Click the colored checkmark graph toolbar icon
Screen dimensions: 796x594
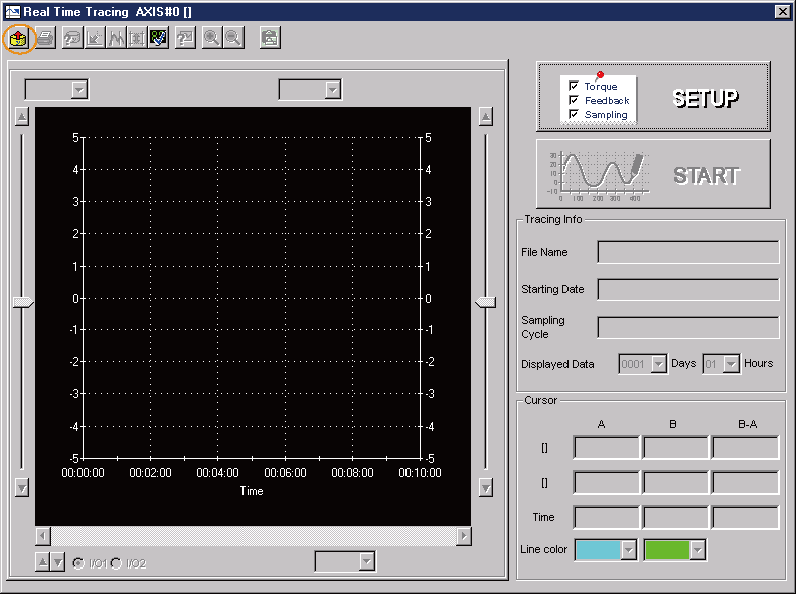point(158,38)
